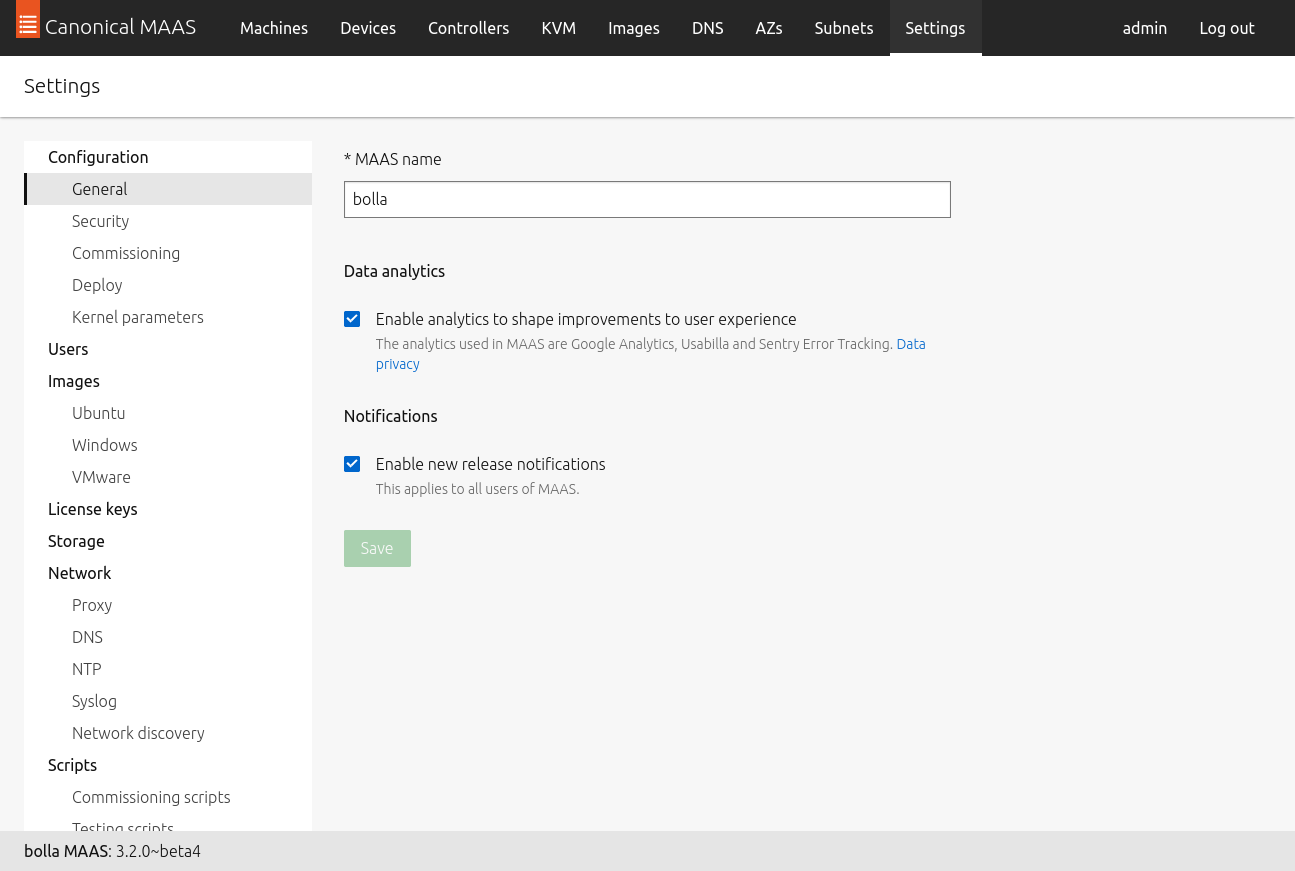Screen dimensions: 1295x871
Task: Uncheck Enable analytics to shape improvements
Action: (x=352, y=318)
